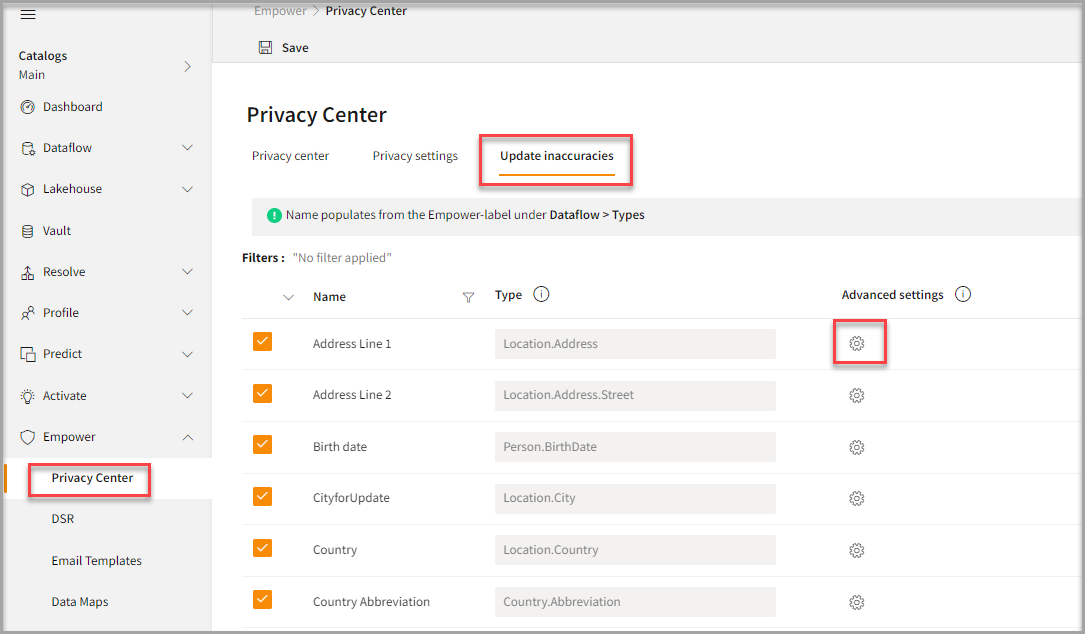The image size is (1085, 634).
Task: Click the Save disk icon
Action: click(265, 48)
